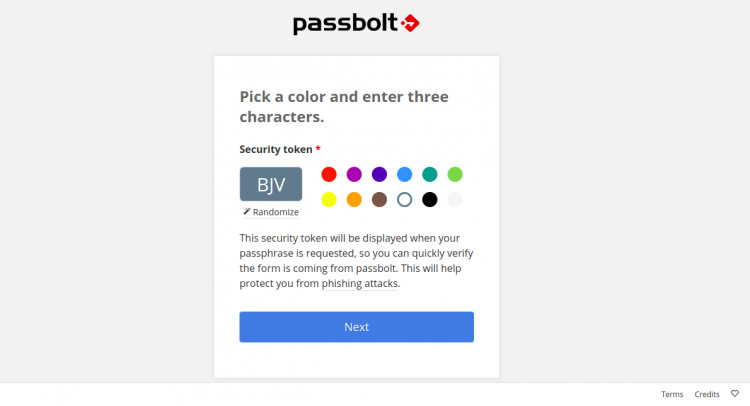Click the selected slate gray swatch
Image resolution: width=750 pixels, height=406 pixels.
[404, 199]
